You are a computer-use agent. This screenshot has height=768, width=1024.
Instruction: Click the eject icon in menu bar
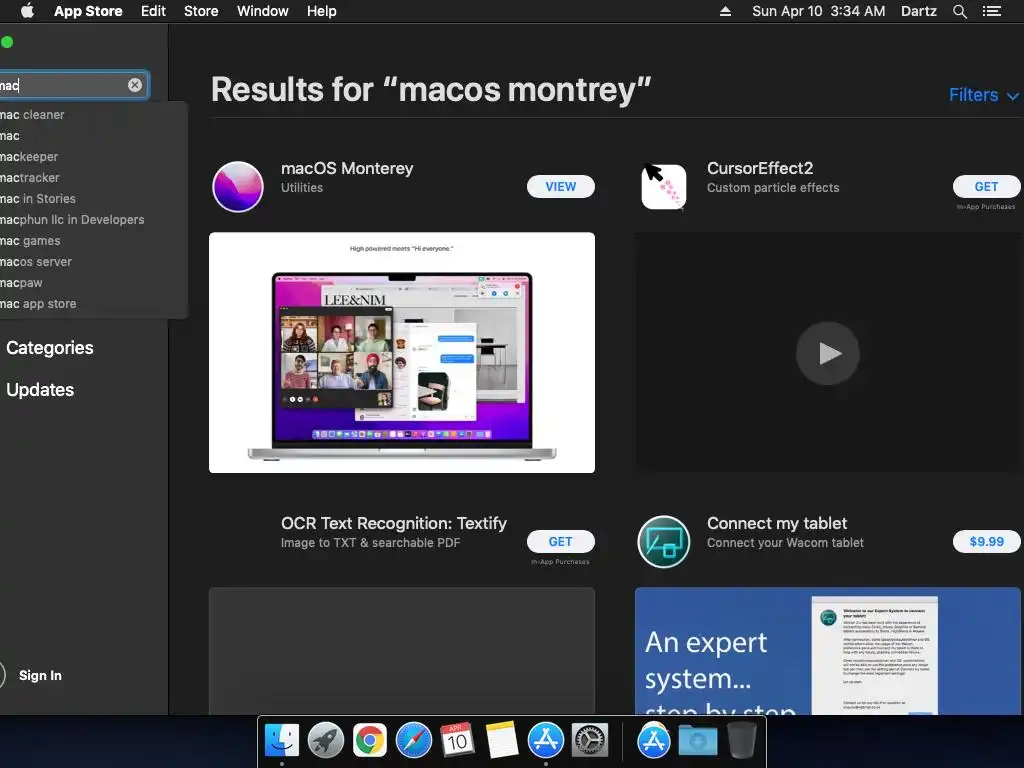tap(725, 11)
